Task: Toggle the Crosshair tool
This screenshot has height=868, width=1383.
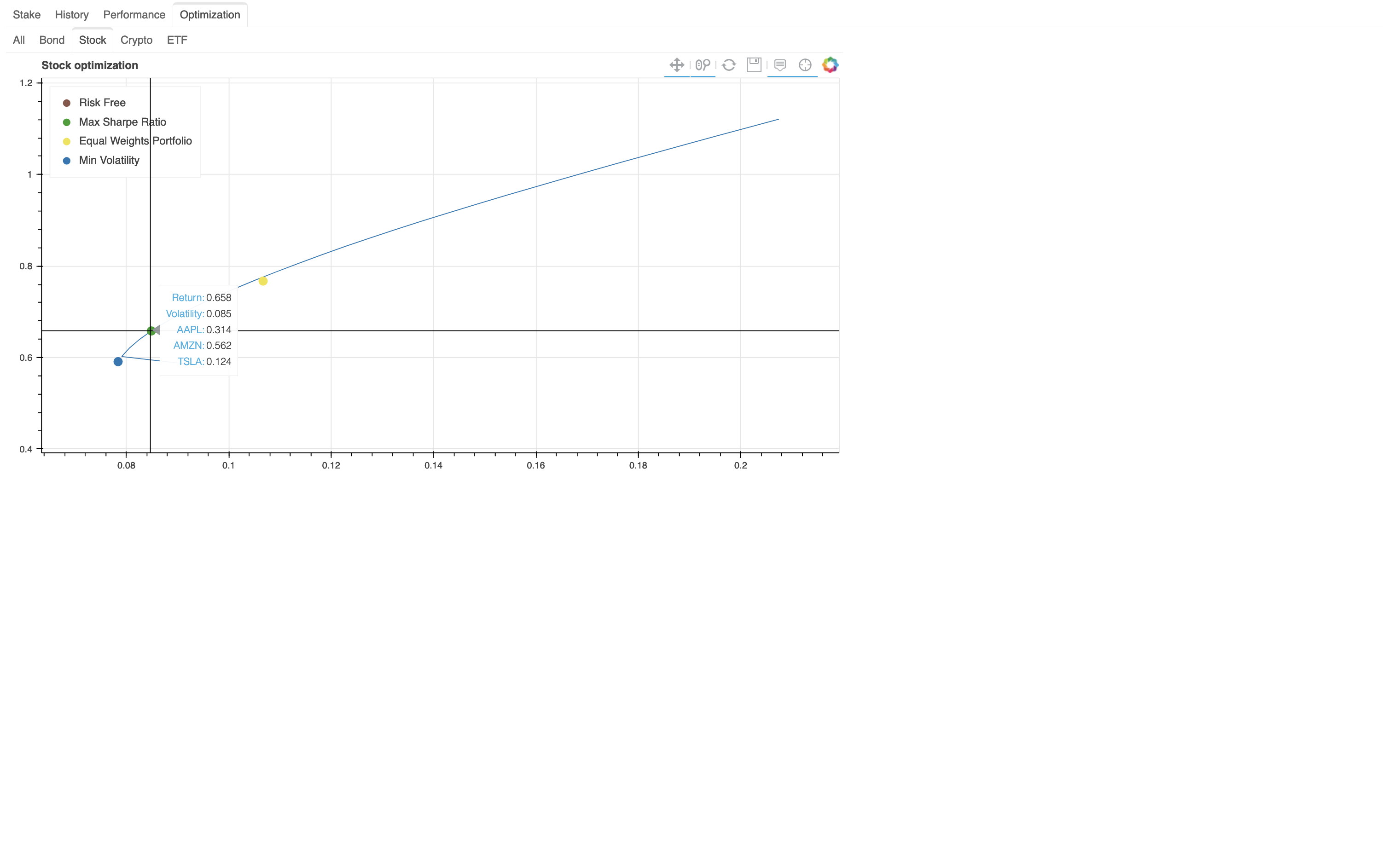Action: coord(805,65)
